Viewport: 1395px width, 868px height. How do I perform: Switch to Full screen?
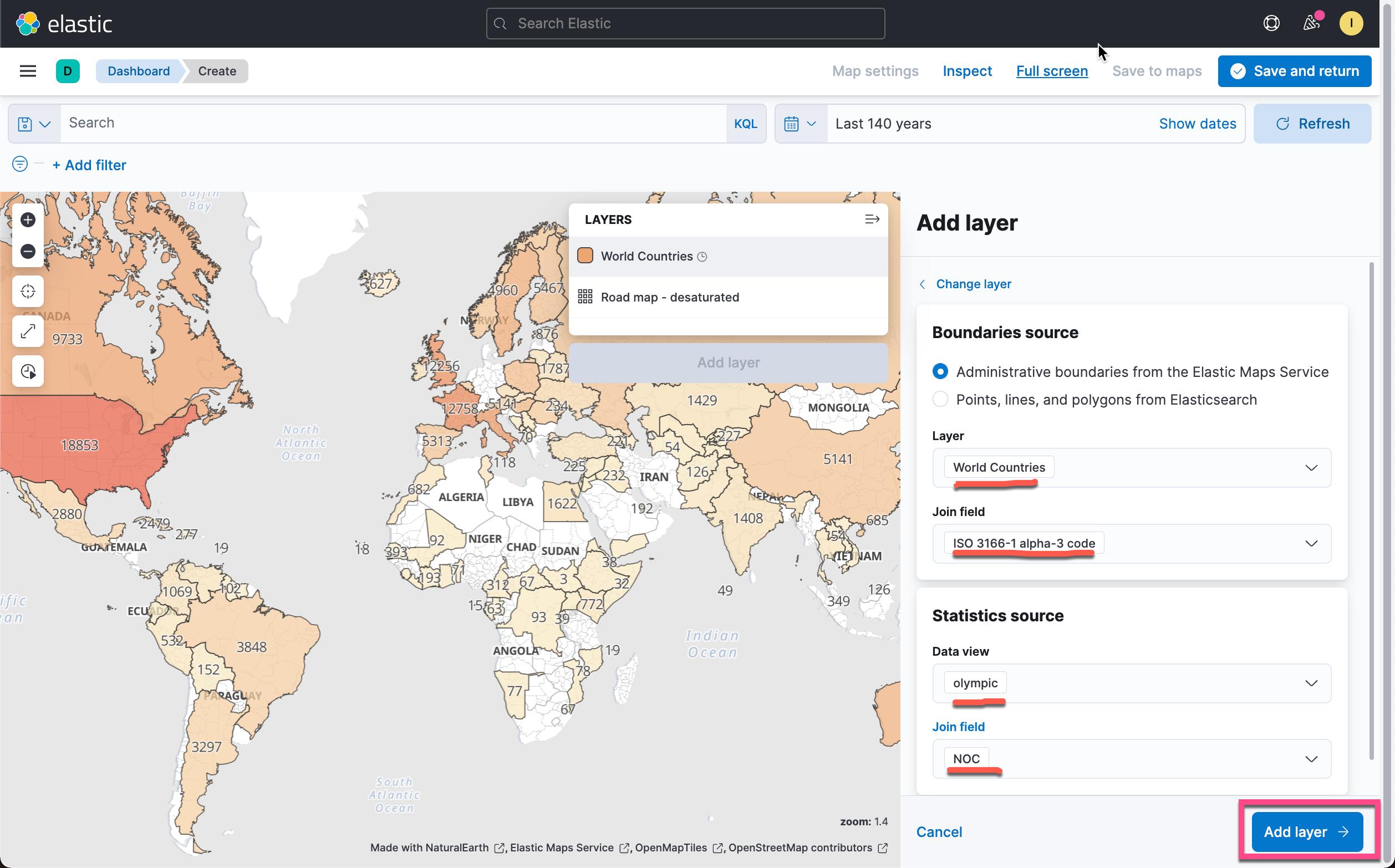1052,71
